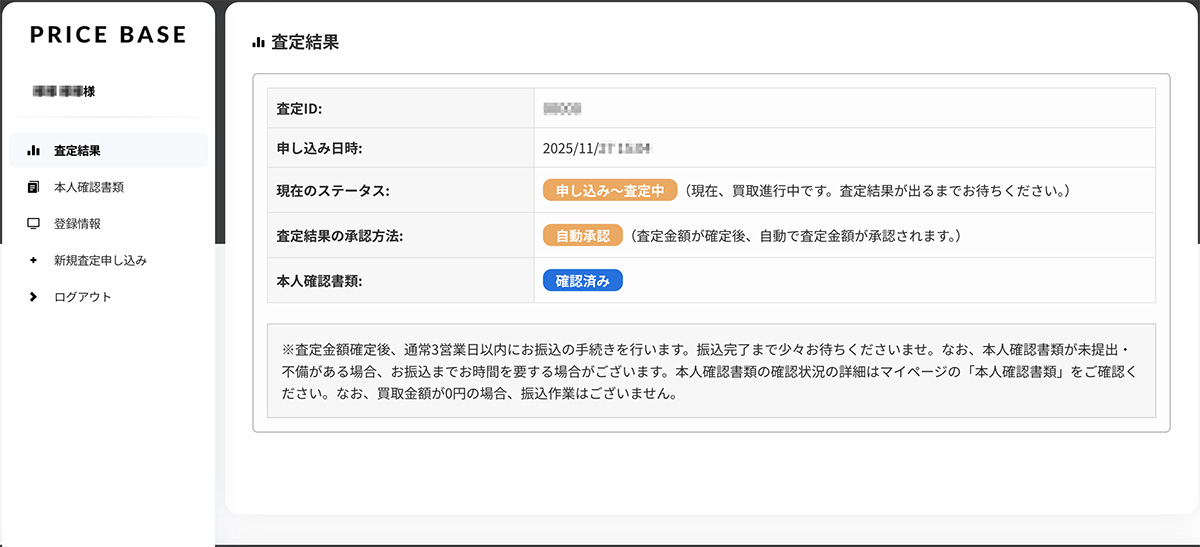This screenshot has width=1200, height=547.
Task: Start a 新規査定申し込み from the sidebar
Action: (x=101, y=260)
